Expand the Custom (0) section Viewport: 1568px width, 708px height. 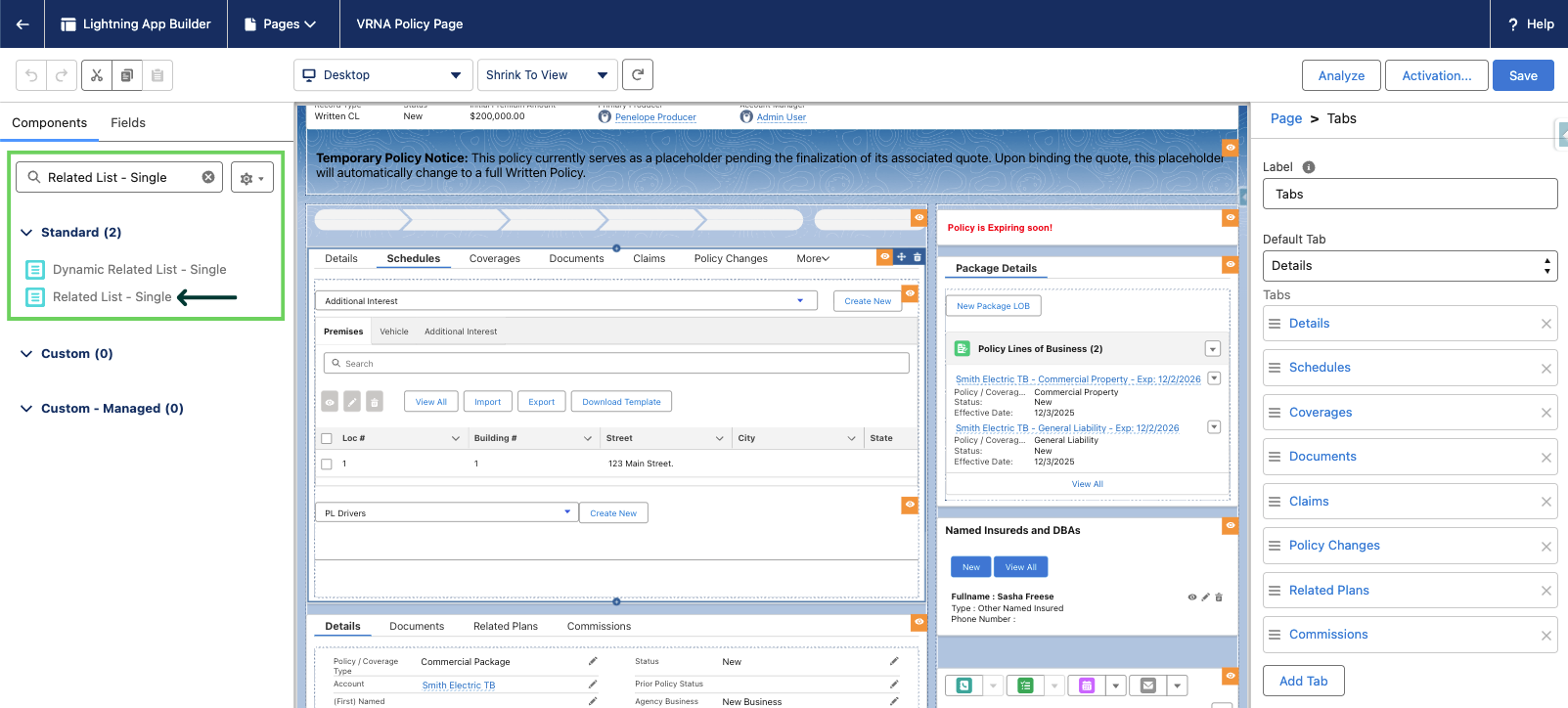click(x=26, y=354)
